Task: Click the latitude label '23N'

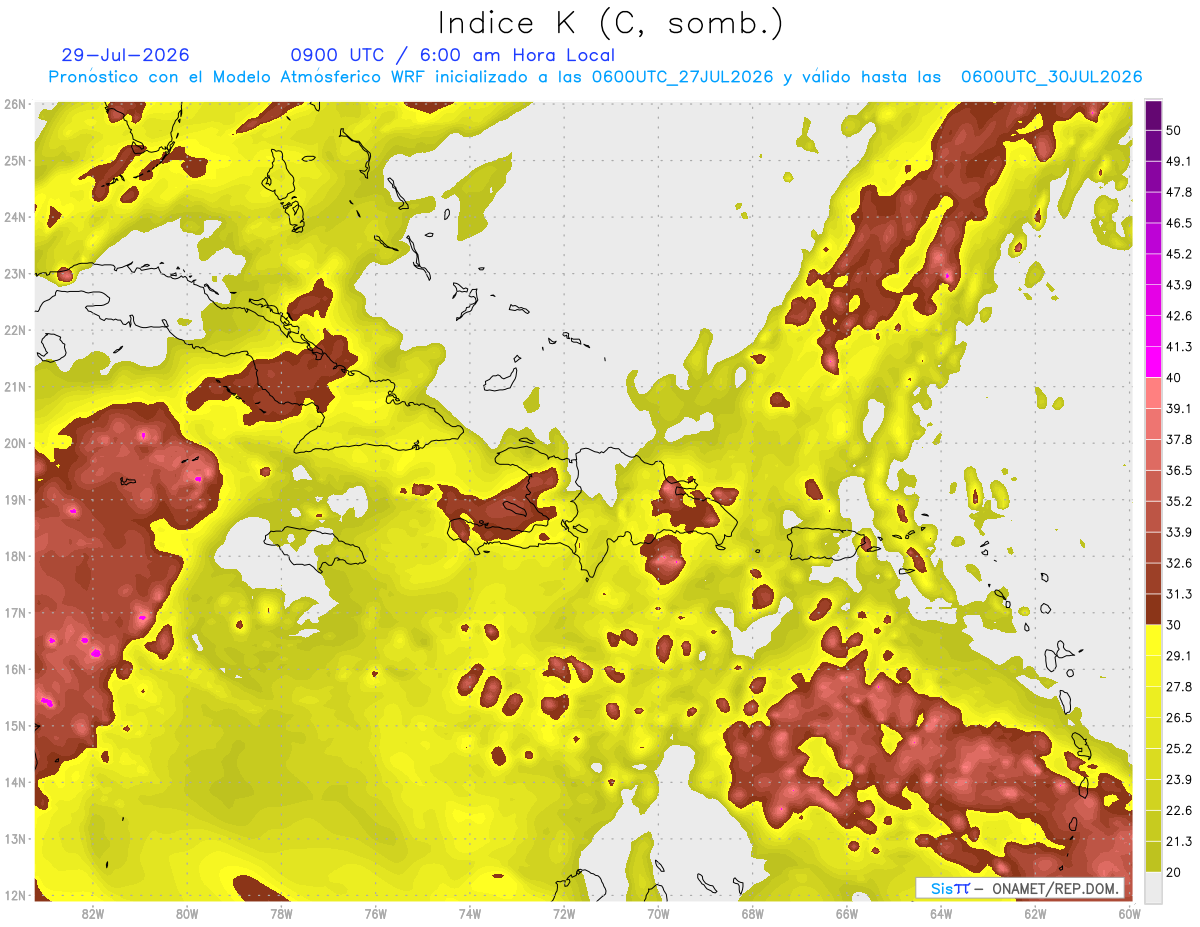Action: pos(15,273)
